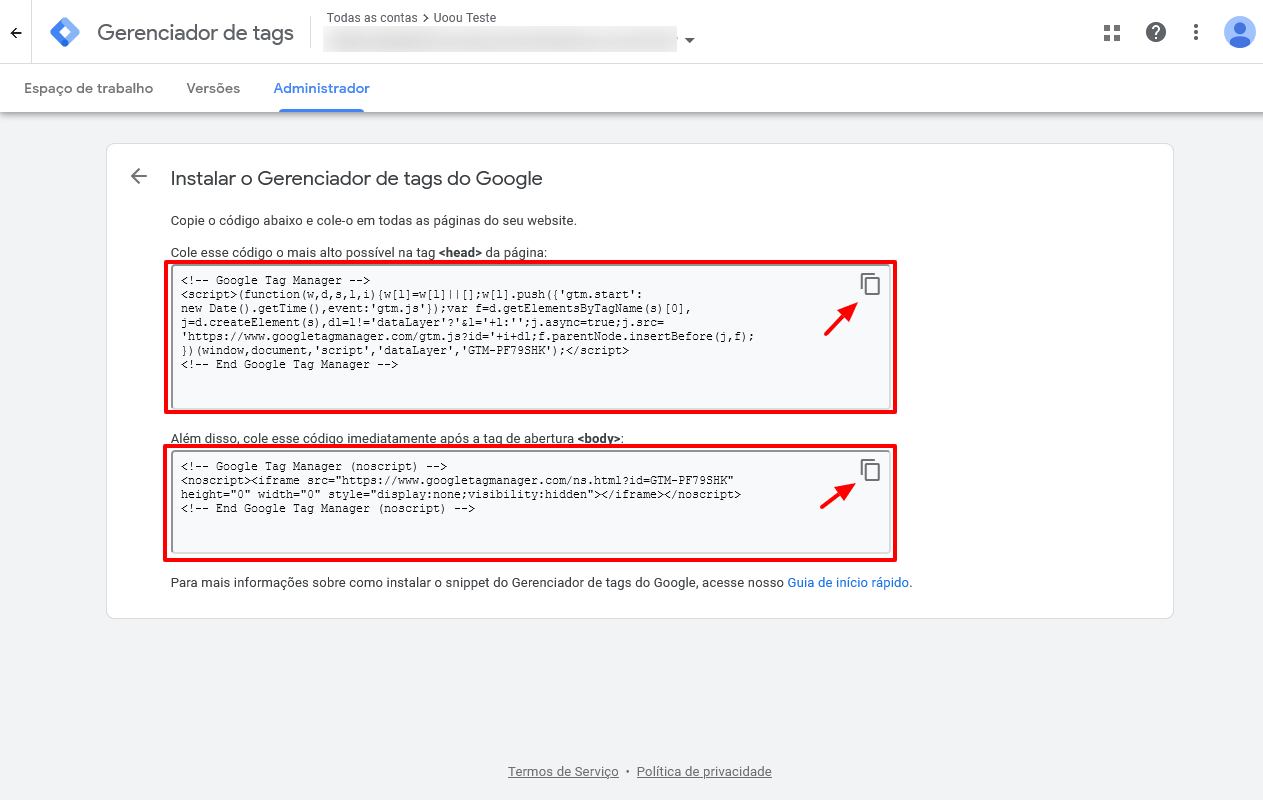Image resolution: width=1263 pixels, height=800 pixels.
Task: Click inside the body noscript code box
Action: click(531, 503)
